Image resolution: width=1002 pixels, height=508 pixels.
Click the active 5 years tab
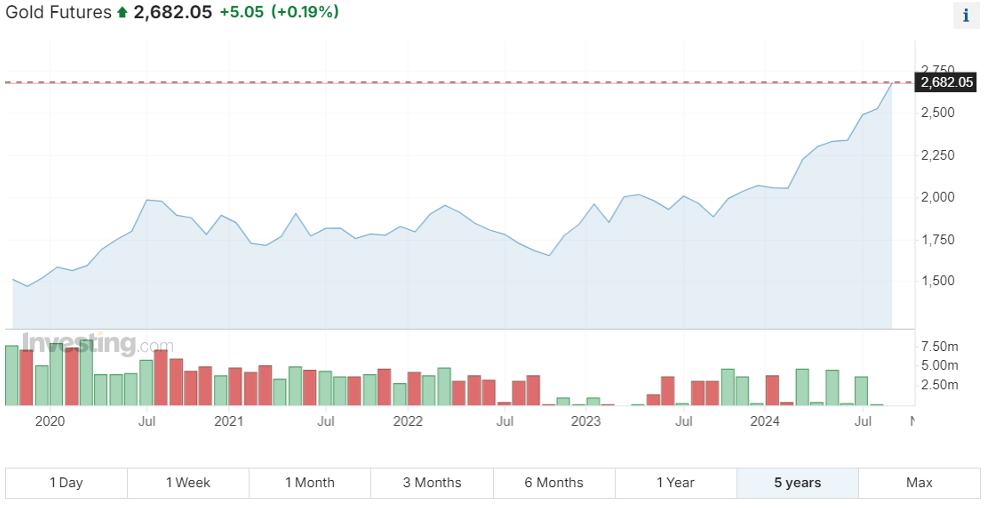[797, 483]
